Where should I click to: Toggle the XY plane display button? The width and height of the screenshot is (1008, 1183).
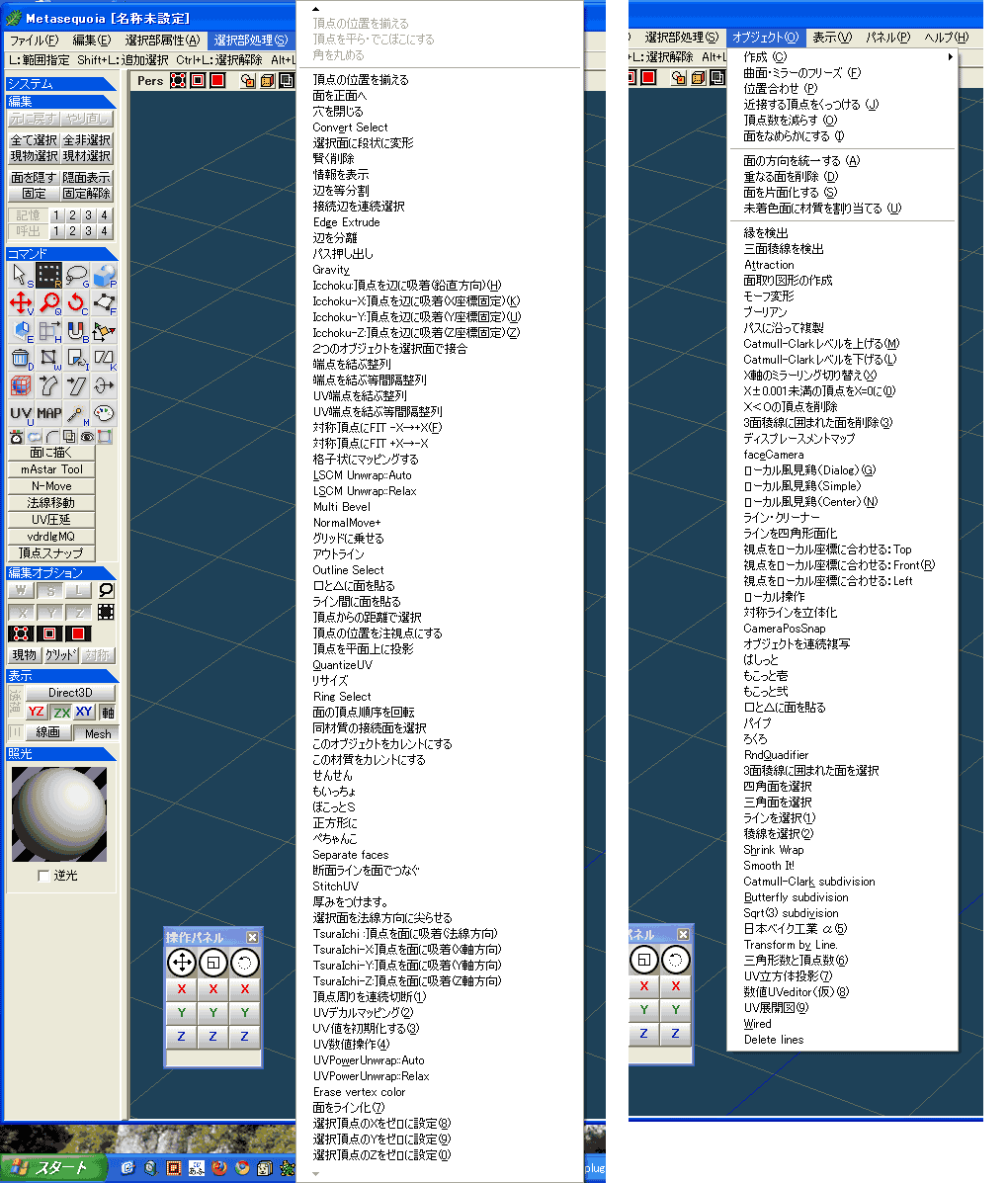pos(84,712)
